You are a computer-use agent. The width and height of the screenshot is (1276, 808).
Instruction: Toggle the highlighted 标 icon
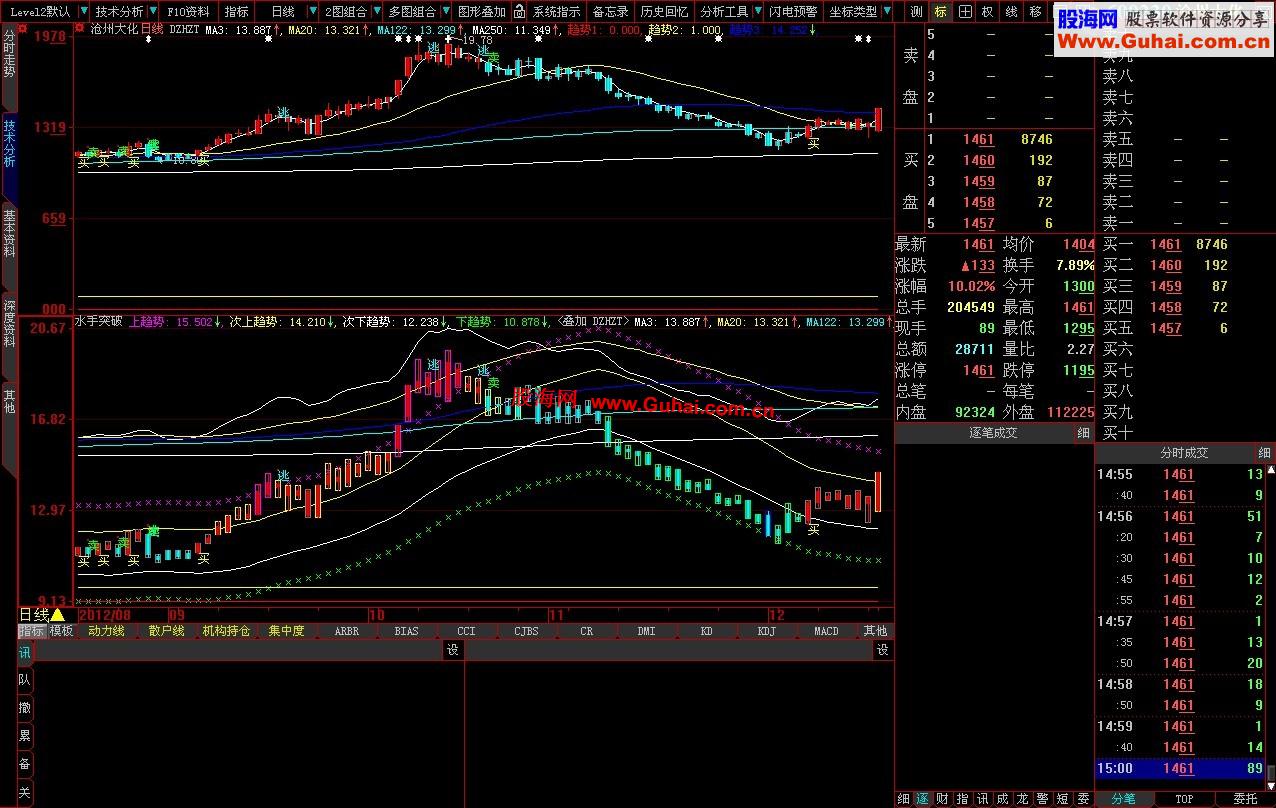(x=940, y=12)
